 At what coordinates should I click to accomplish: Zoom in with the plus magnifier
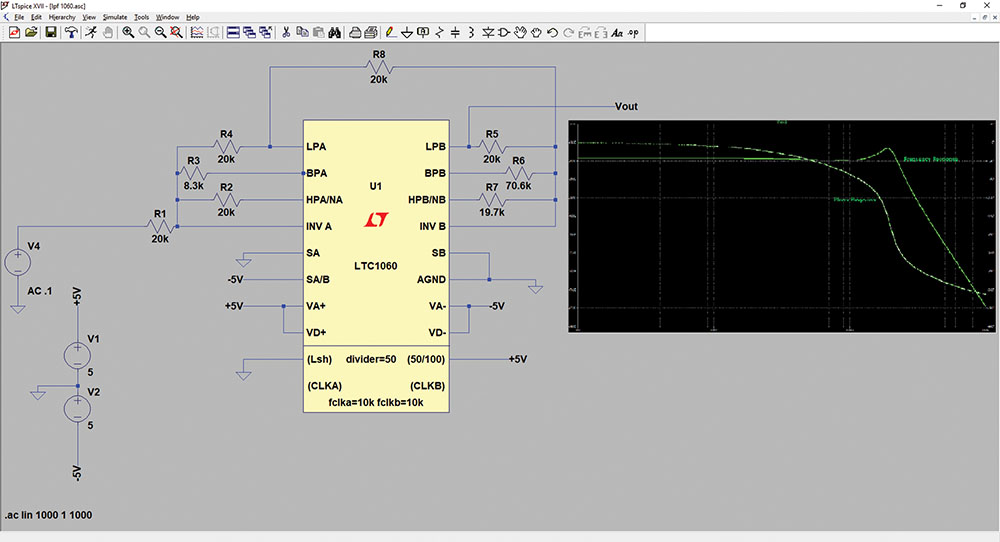(128, 33)
